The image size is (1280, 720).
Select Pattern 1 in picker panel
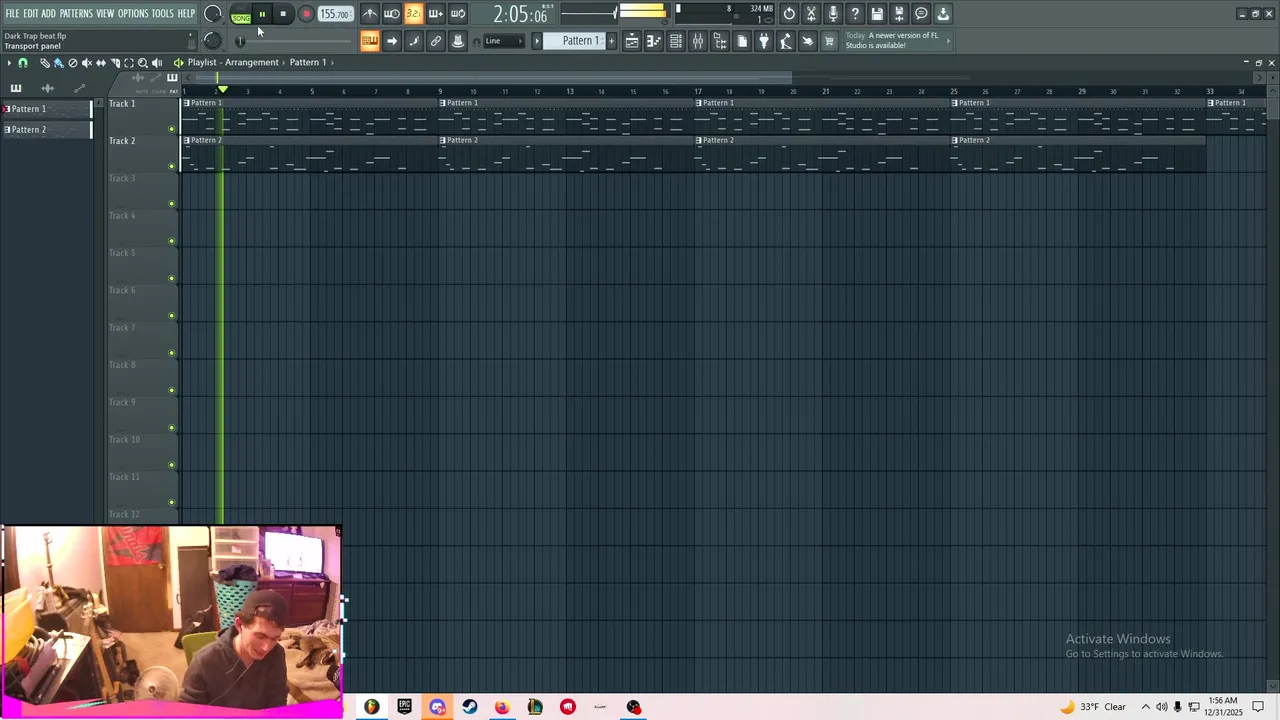[46, 109]
